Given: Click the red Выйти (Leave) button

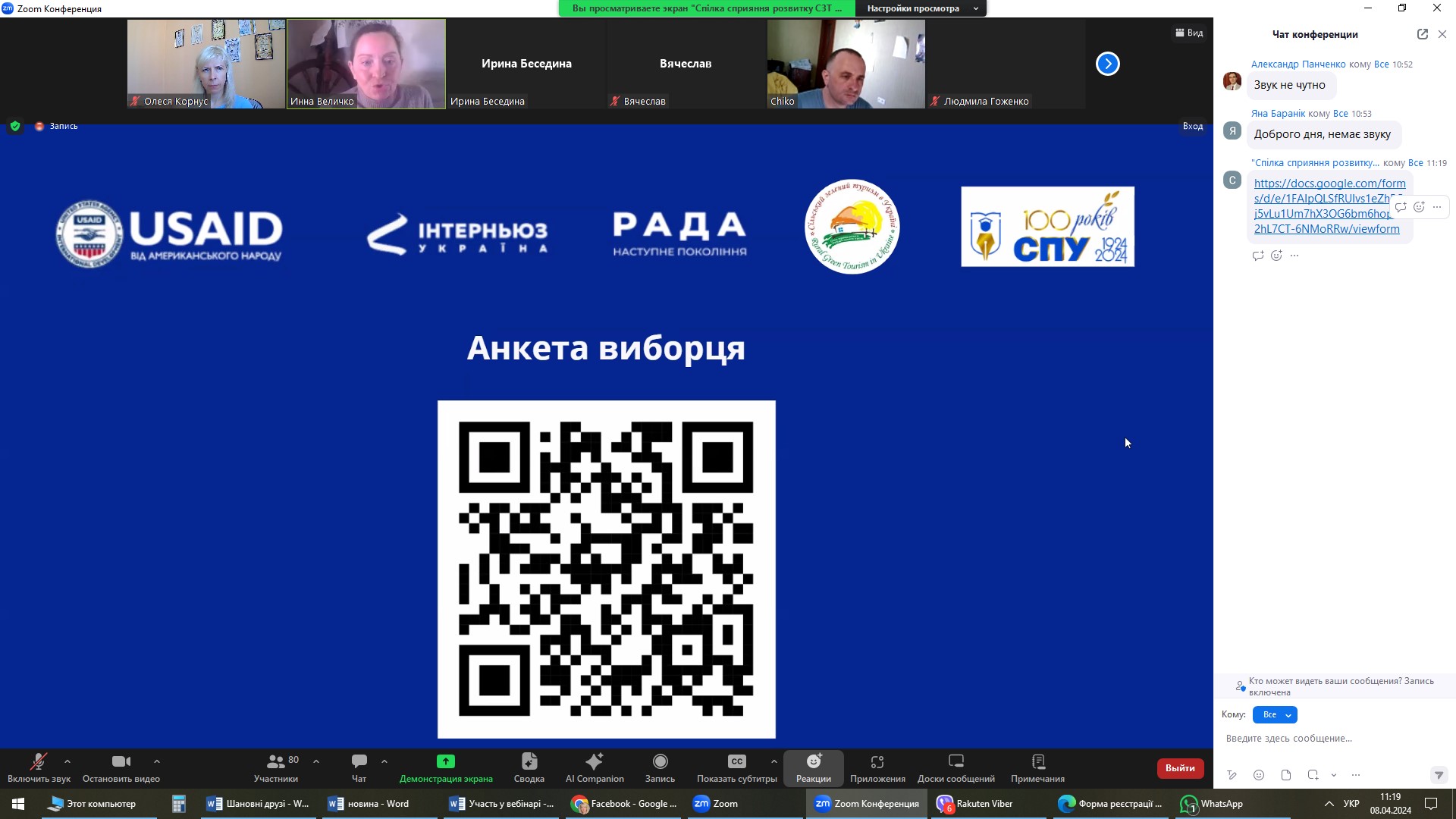Looking at the screenshot, I should 1179,767.
